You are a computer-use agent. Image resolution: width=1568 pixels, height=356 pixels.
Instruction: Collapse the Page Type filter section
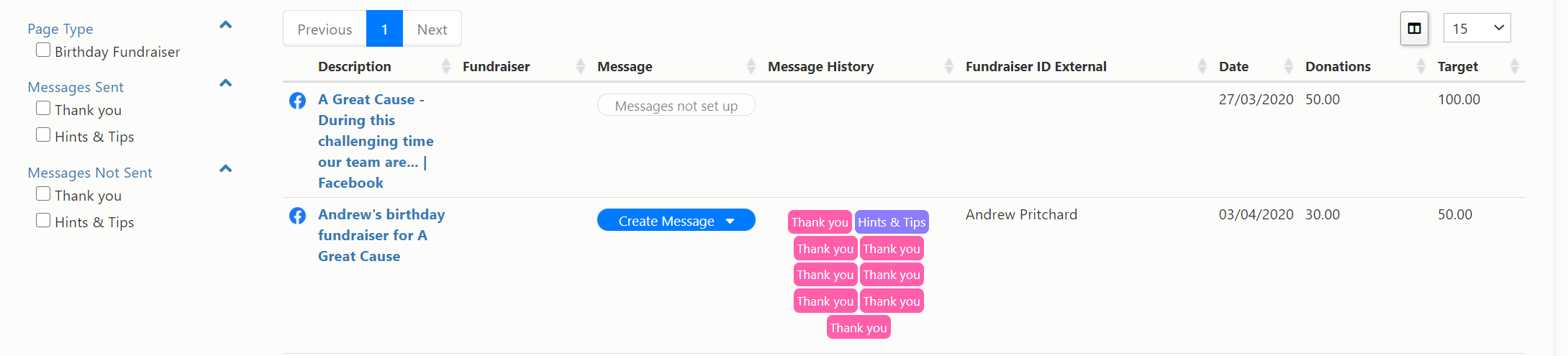pyautogui.click(x=225, y=25)
